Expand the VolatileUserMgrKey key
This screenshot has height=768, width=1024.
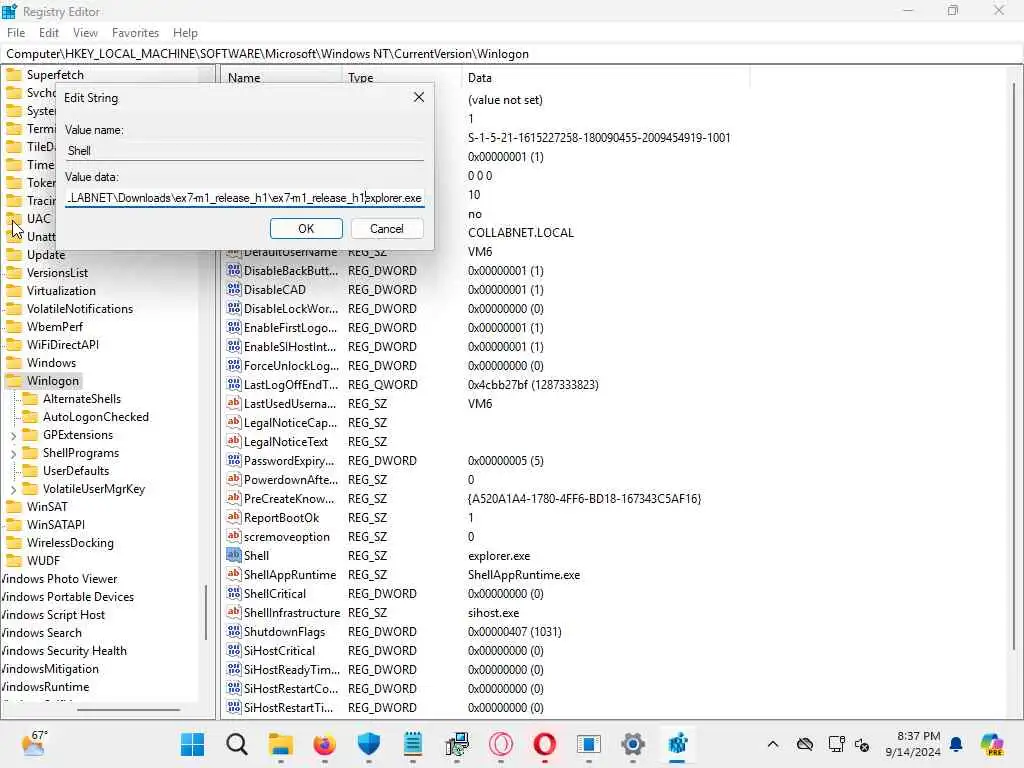point(14,489)
